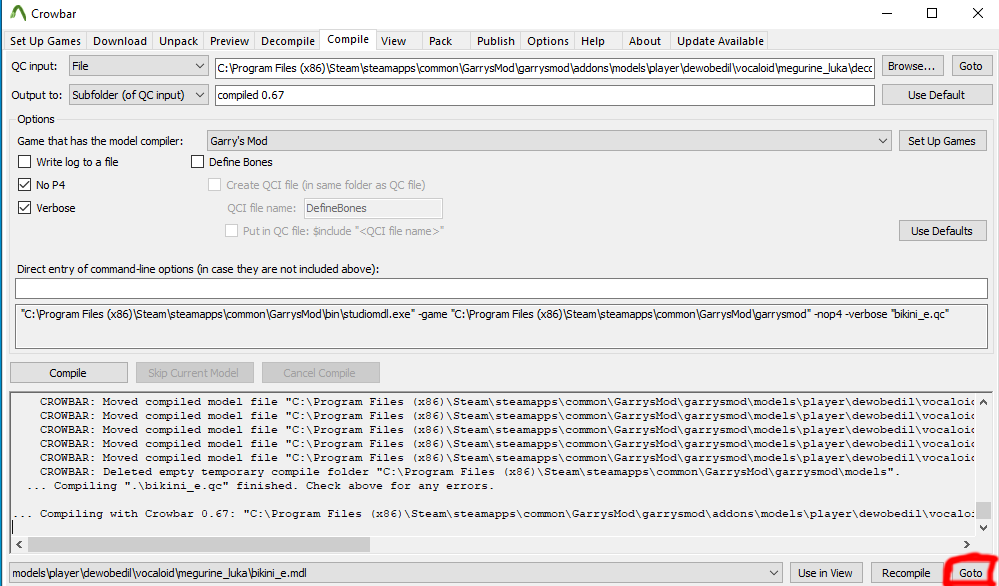
Task: Select the Compile tab
Action: [x=348, y=39]
